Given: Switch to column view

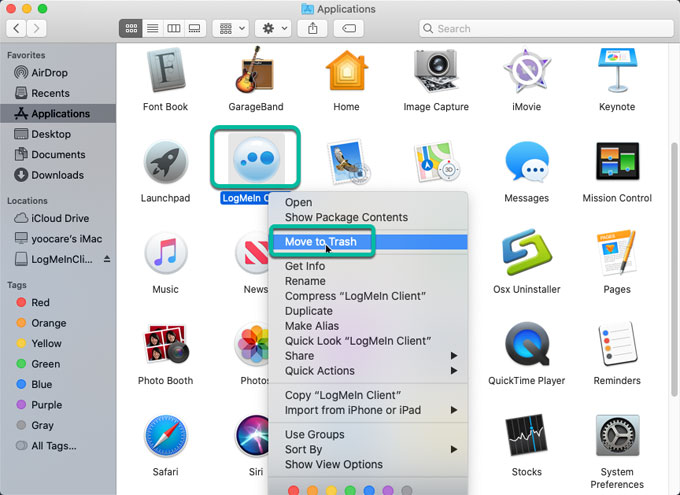Looking at the screenshot, I should tap(173, 29).
